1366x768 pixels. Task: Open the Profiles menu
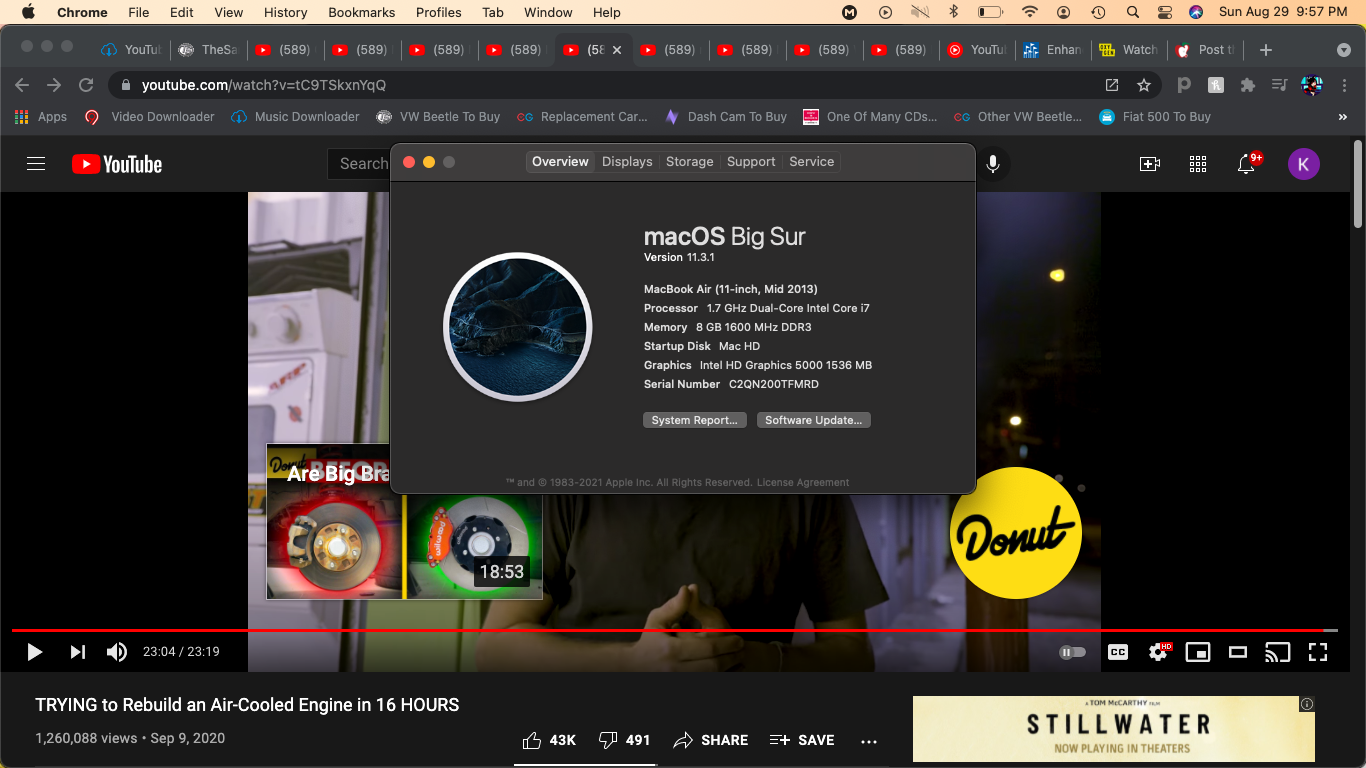click(x=439, y=12)
